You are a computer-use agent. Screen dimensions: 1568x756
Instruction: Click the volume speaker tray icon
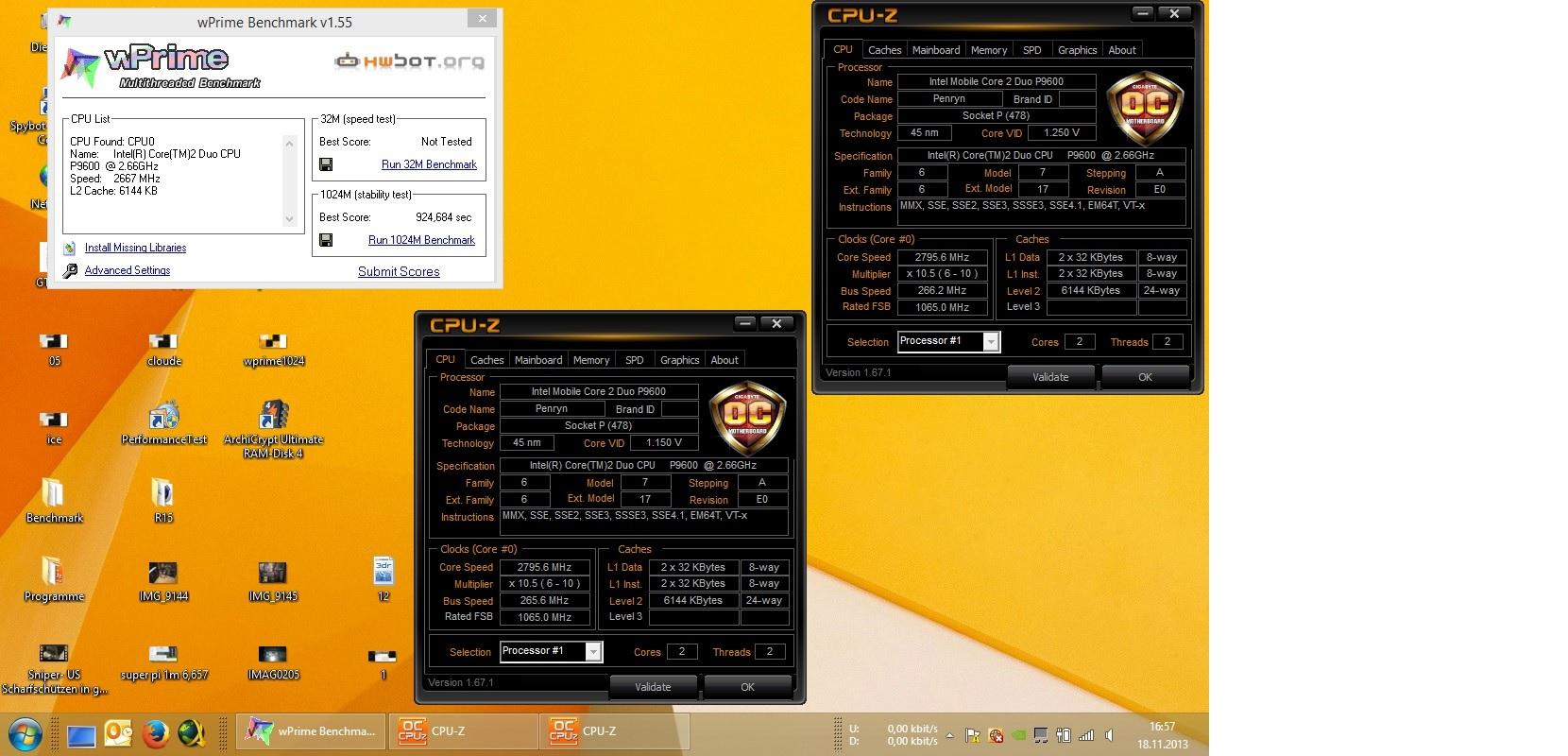pyautogui.click(x=1109, y=735)
